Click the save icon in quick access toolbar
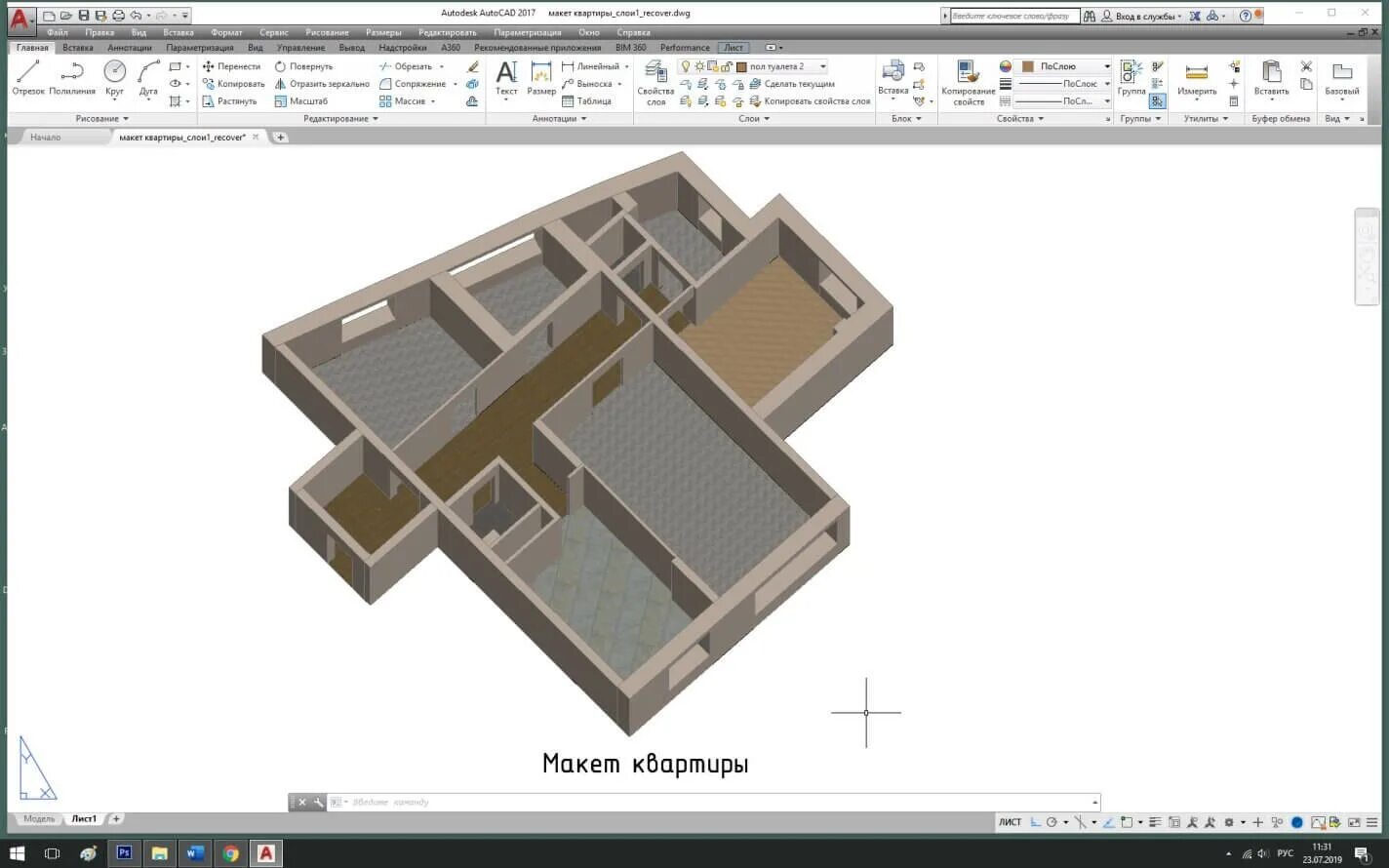This screenshot has width=1389, height=868. click(x=83, y=16)
